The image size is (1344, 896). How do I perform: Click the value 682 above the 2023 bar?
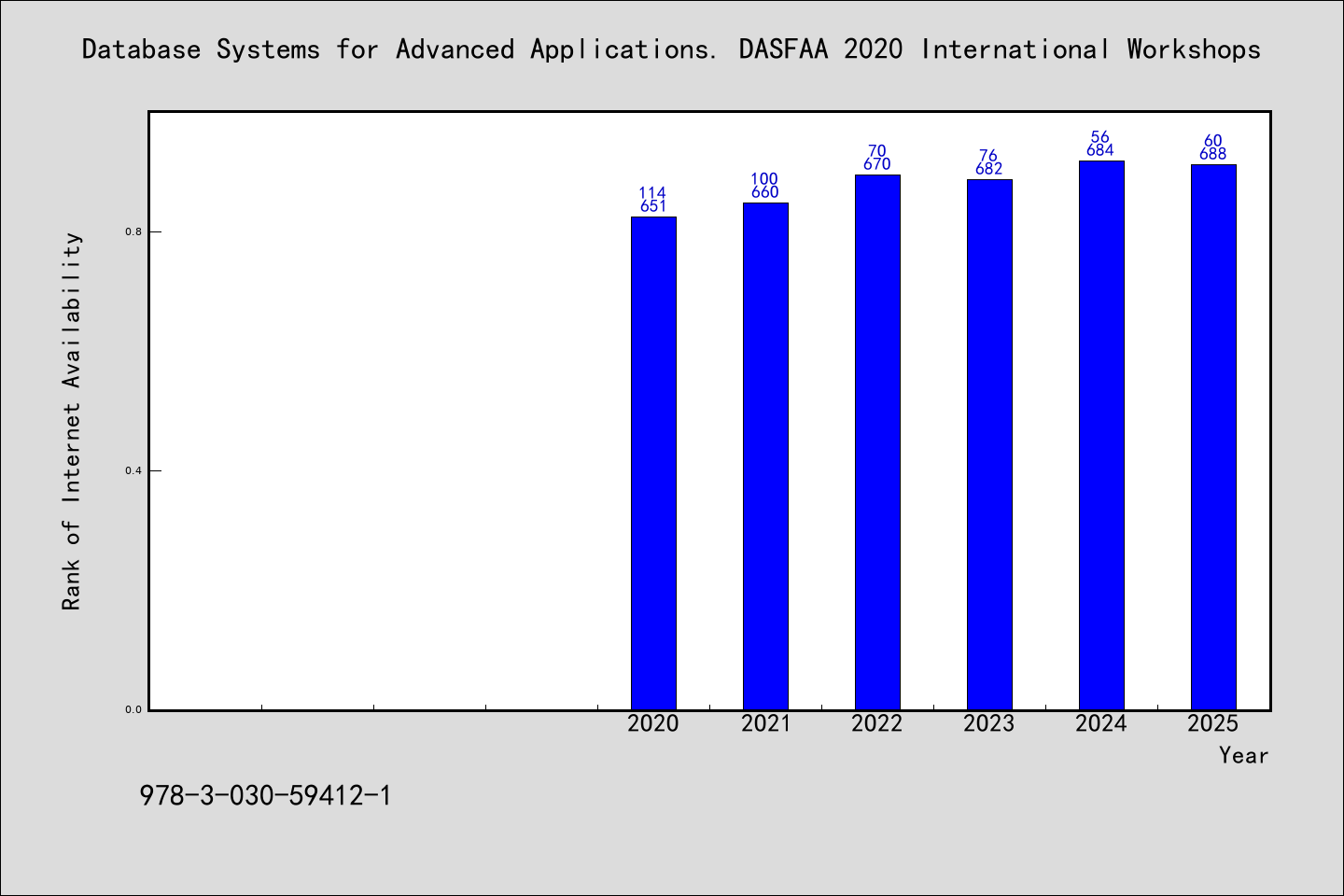(x=989, y=169)
